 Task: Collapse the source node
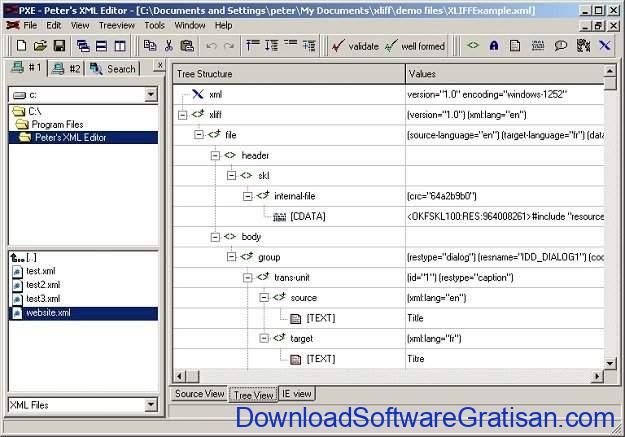coord(264,297)
